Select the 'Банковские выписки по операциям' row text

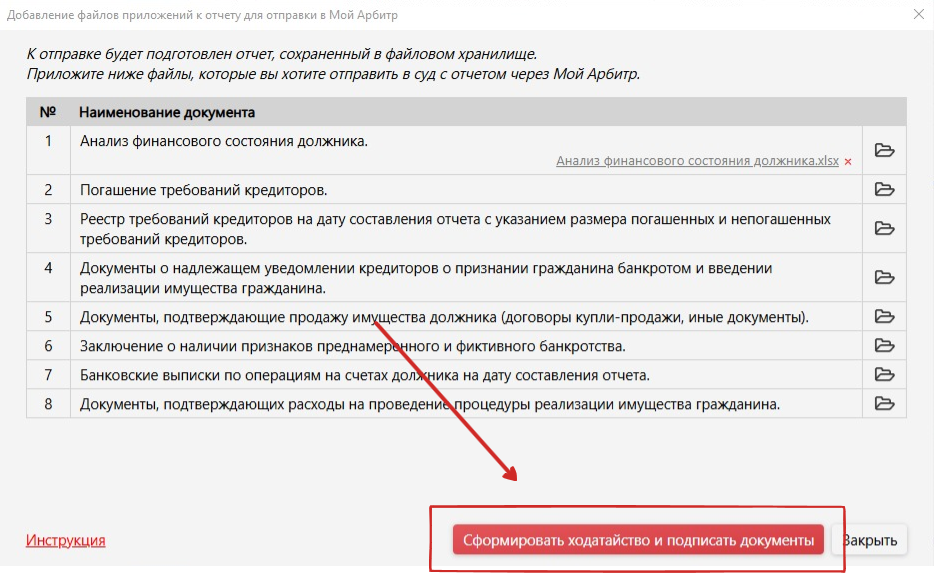(x=364, y=375)
